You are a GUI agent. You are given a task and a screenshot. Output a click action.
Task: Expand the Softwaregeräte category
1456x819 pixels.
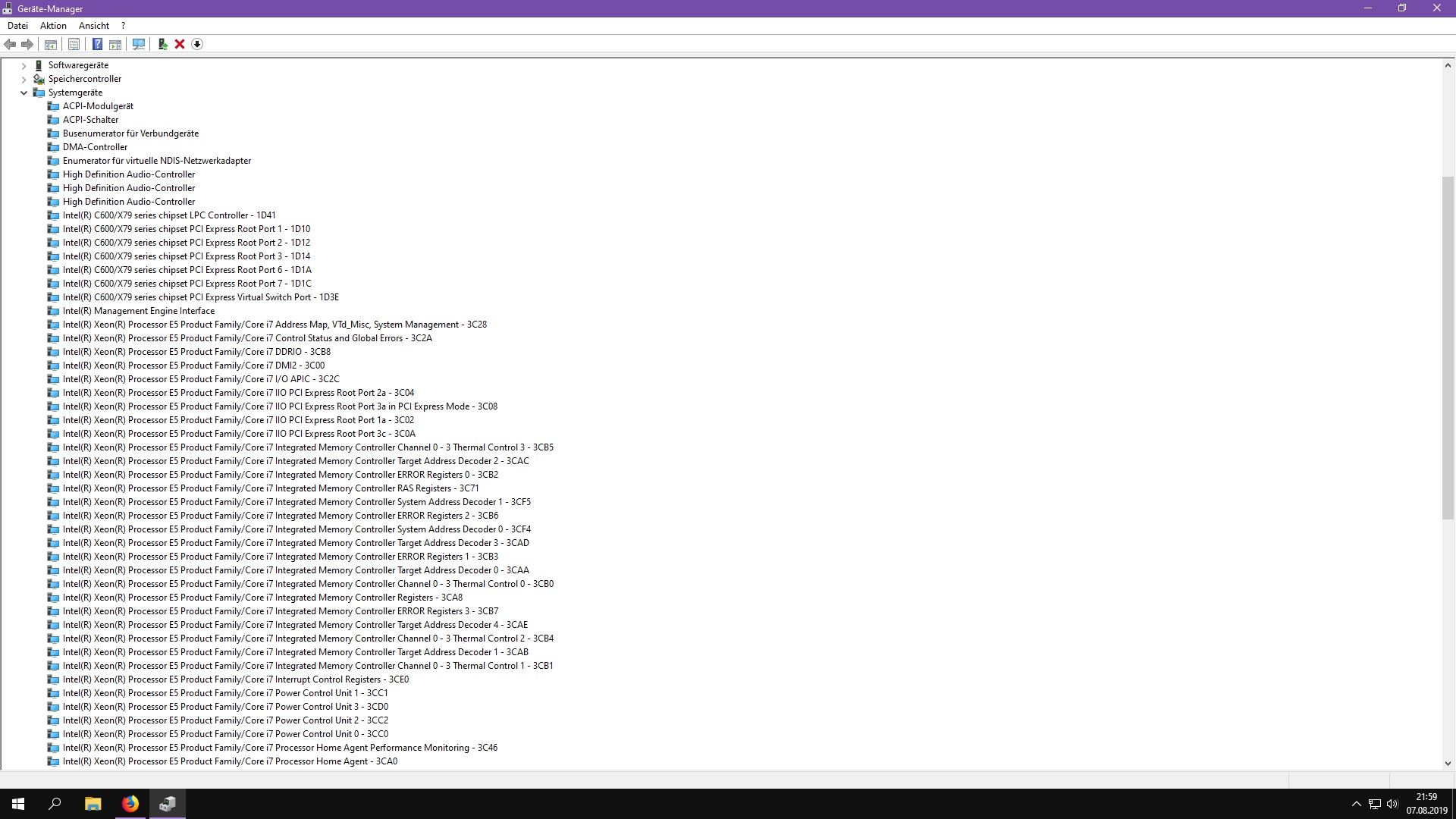(x=24, y=65)
